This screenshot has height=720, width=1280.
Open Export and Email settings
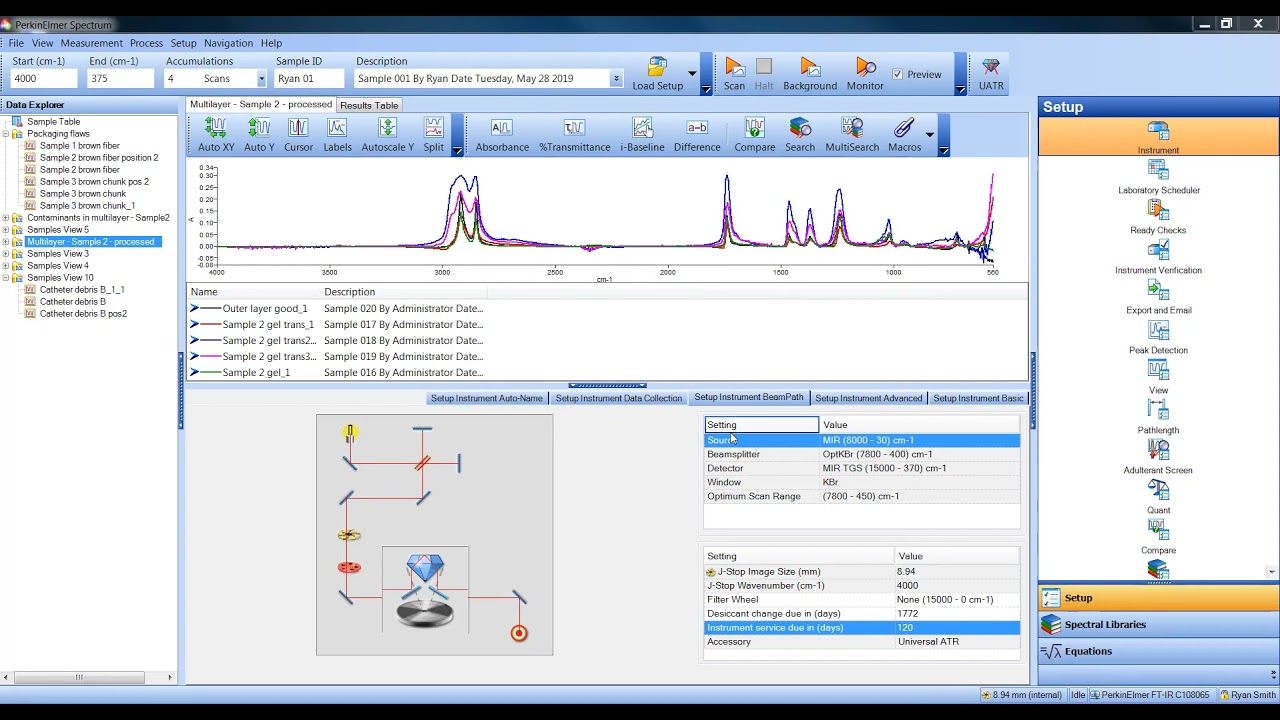point(1158,297)
